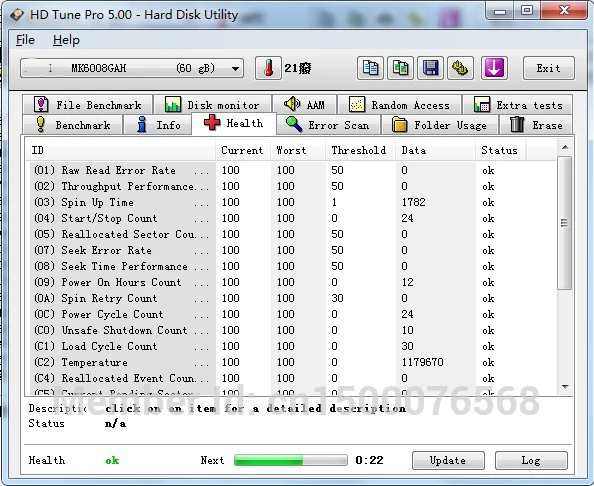Click the Log button
Viewport: 594px width, 486px height.
pos(531,460)
